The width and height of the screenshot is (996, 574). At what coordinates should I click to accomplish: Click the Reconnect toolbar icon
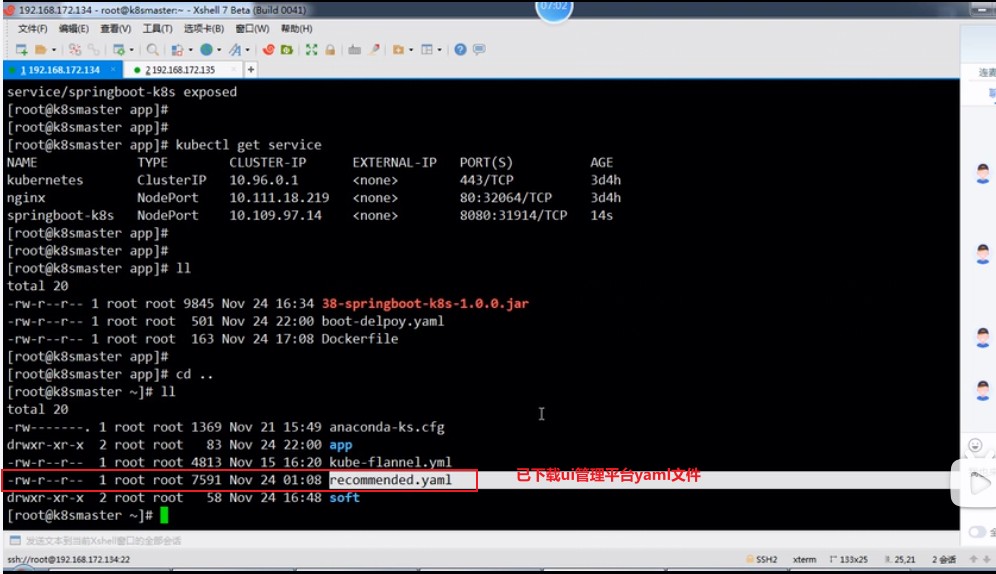coord(74,50)
